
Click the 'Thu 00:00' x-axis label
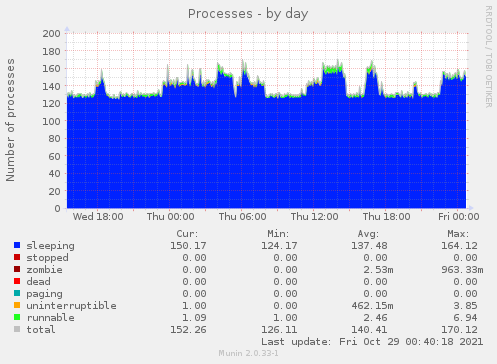171,217
